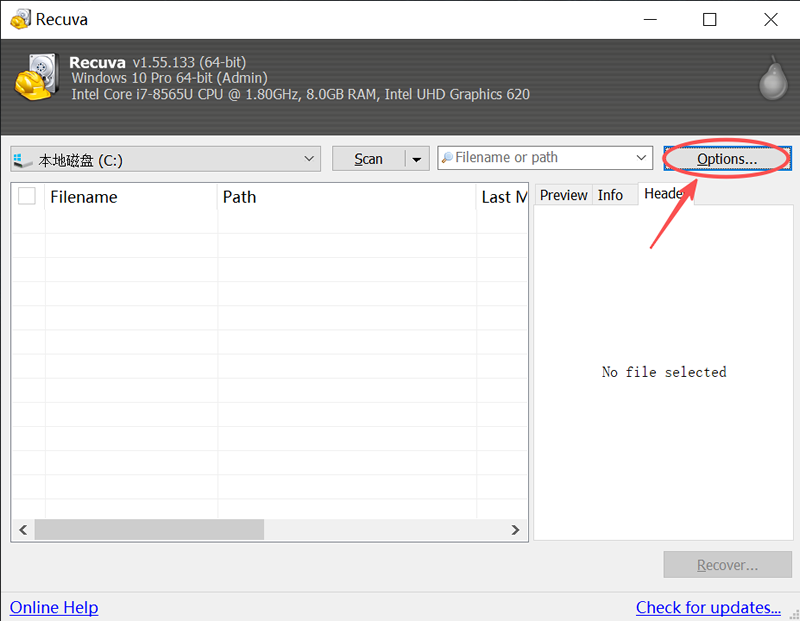The image size is (800, 621).
Task: Start a scan with the Scan button
Action: tap(368, 159)
